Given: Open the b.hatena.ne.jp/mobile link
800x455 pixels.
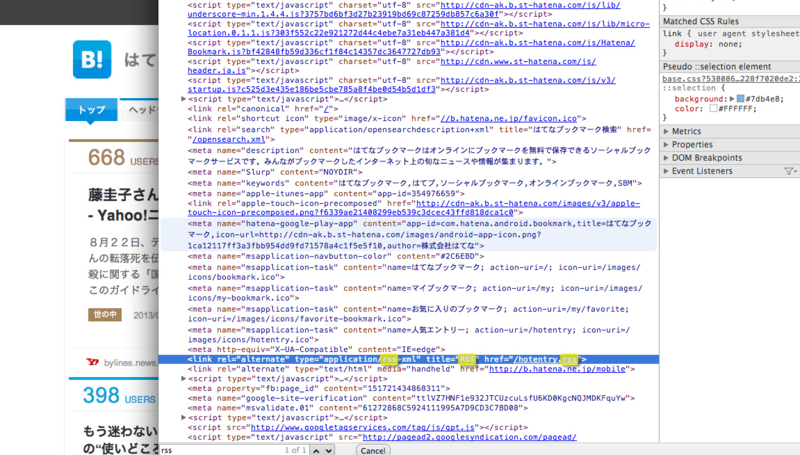Looking at the screenshot, I should (x=557, y=369).
